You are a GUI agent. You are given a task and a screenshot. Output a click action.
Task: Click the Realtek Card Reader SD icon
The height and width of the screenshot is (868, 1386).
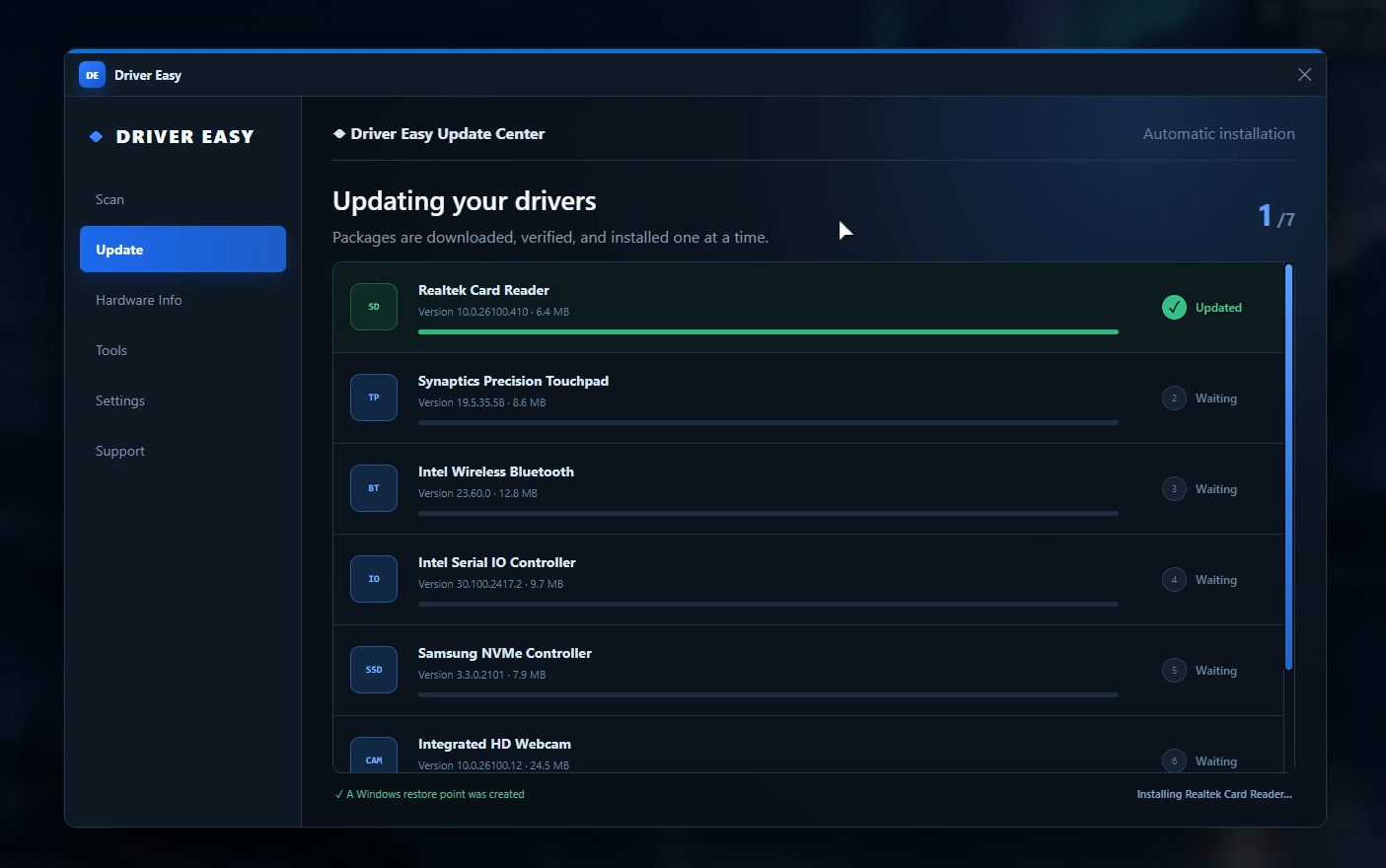click(374, 307)
